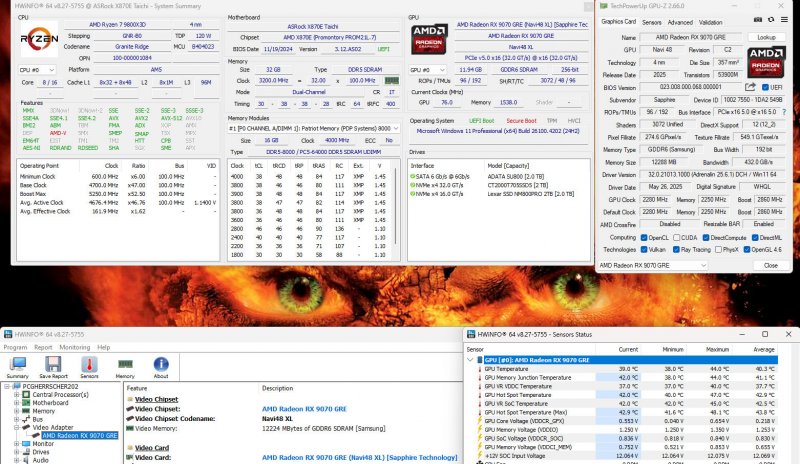This screenshot has width=800, height=464.
Task: Click the Close button in GPU-Z
Action: [770, 266]
